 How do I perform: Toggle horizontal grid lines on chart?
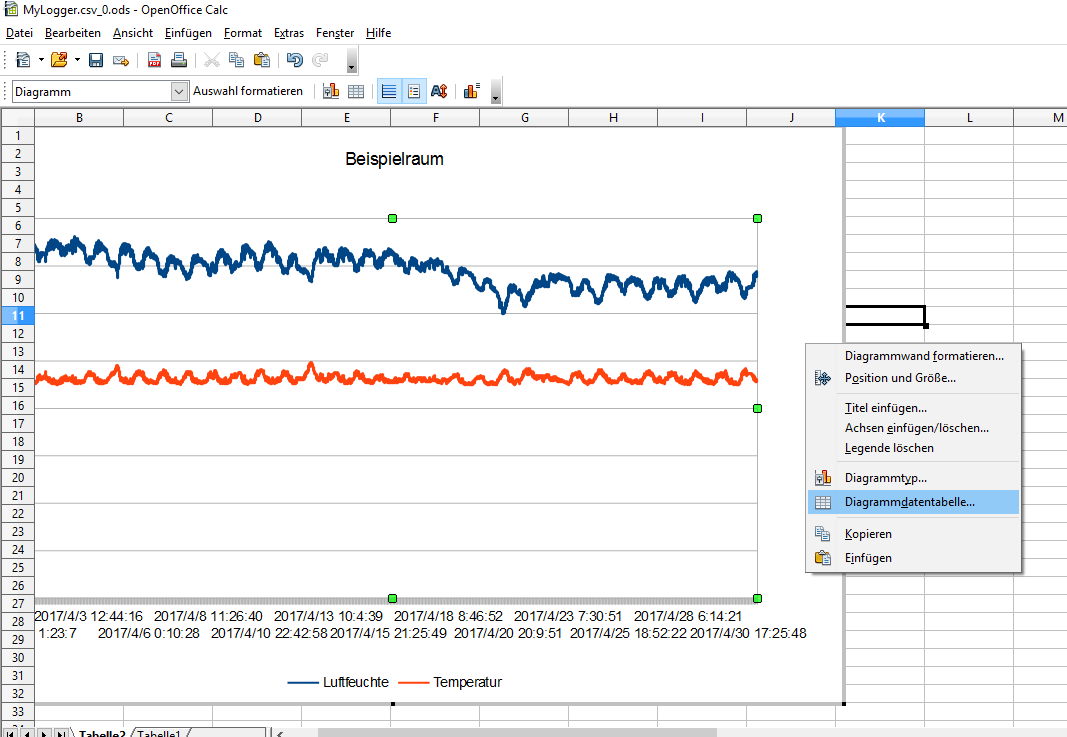pyautogui.click(x=389, y=91)
